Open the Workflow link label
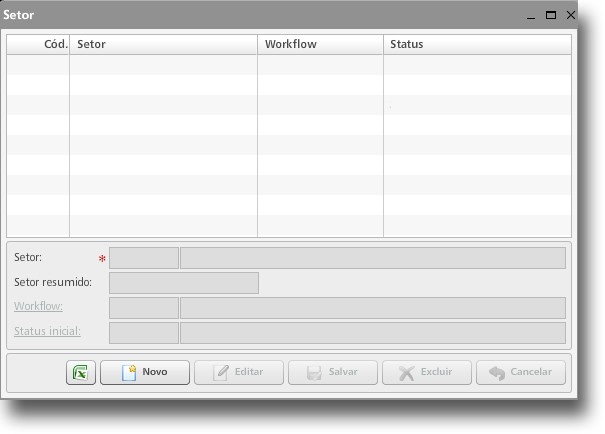Screen dimensions: 605x434 (x=38, y=306)
